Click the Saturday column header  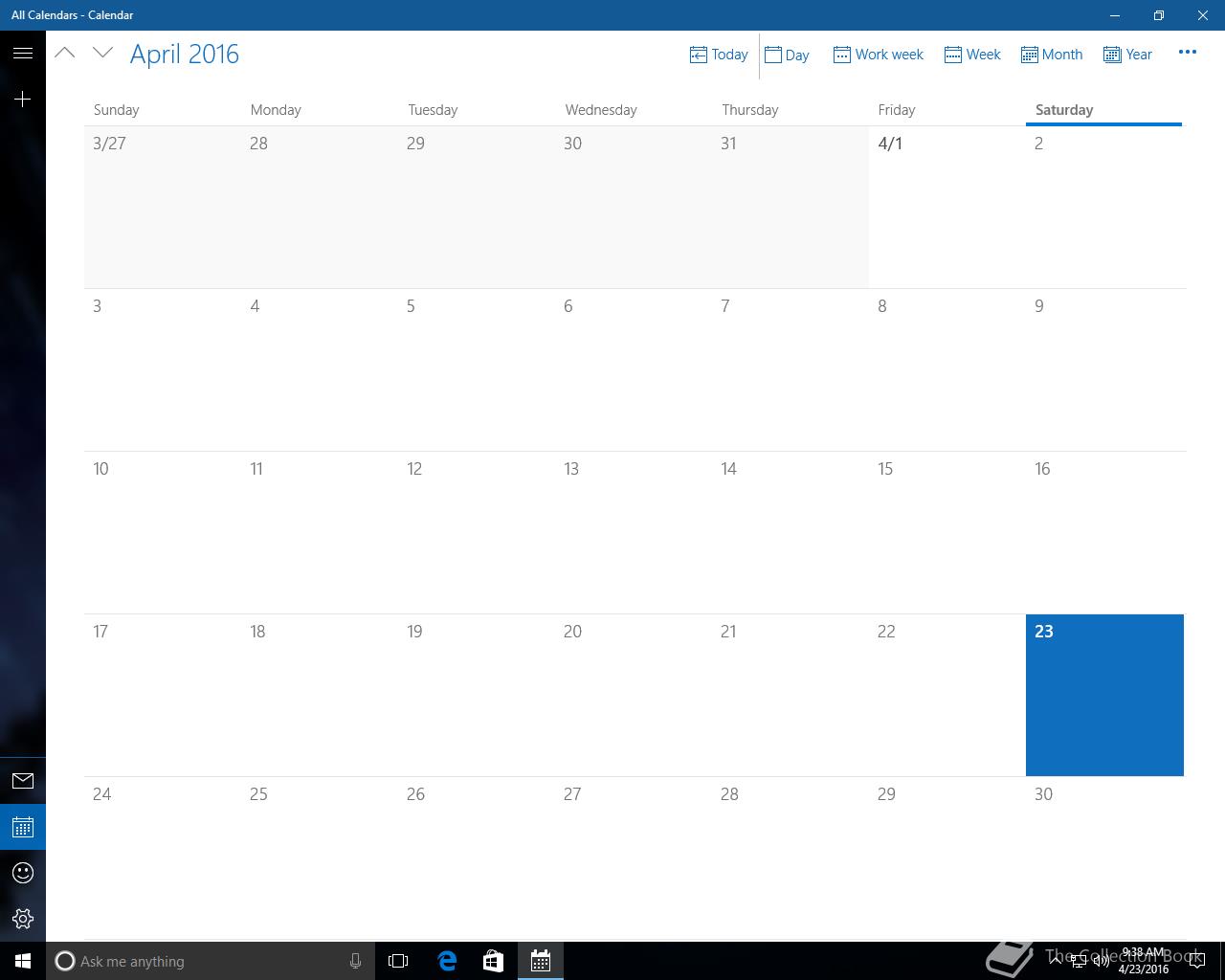pyautogui.click(x=1064, y=110)
